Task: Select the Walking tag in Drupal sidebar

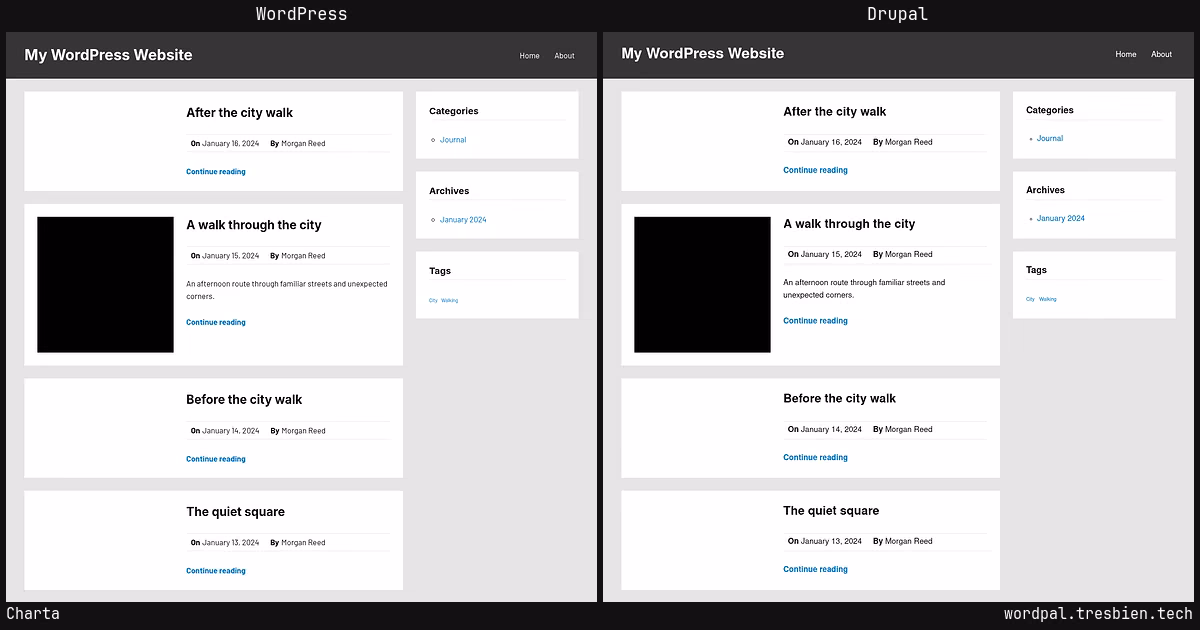Action: (1047, 299)
